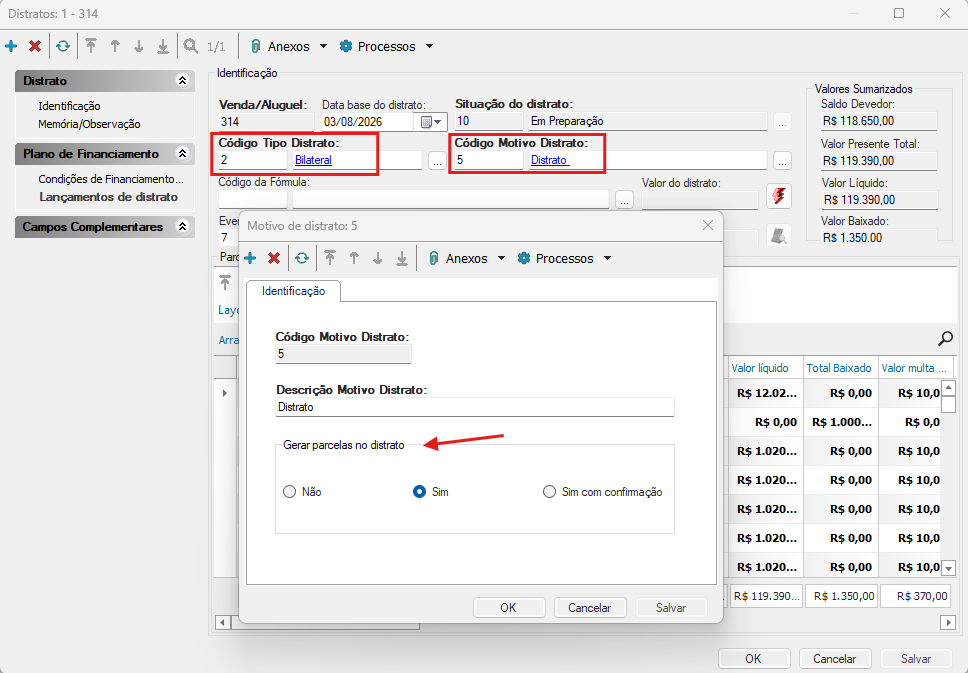Screen dimensions: 968x673
Task: Follow the Bilateral link
Action: [x=313, y=160]
